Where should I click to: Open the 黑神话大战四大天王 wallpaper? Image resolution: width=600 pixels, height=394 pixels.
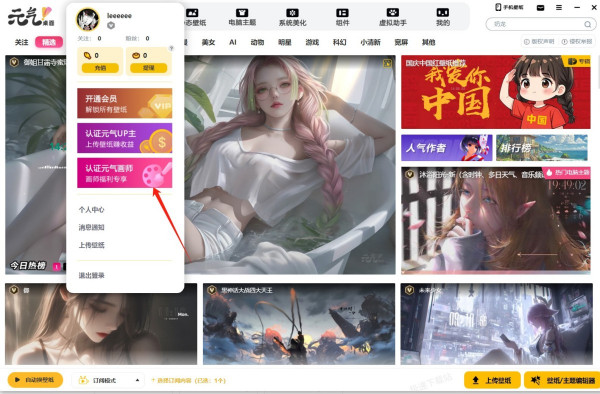tap(299, 324)
